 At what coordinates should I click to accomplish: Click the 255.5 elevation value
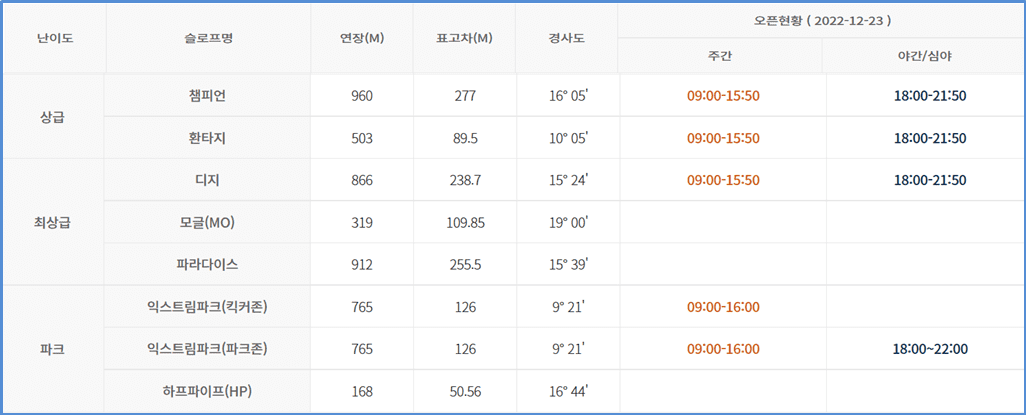click(464, 265)
